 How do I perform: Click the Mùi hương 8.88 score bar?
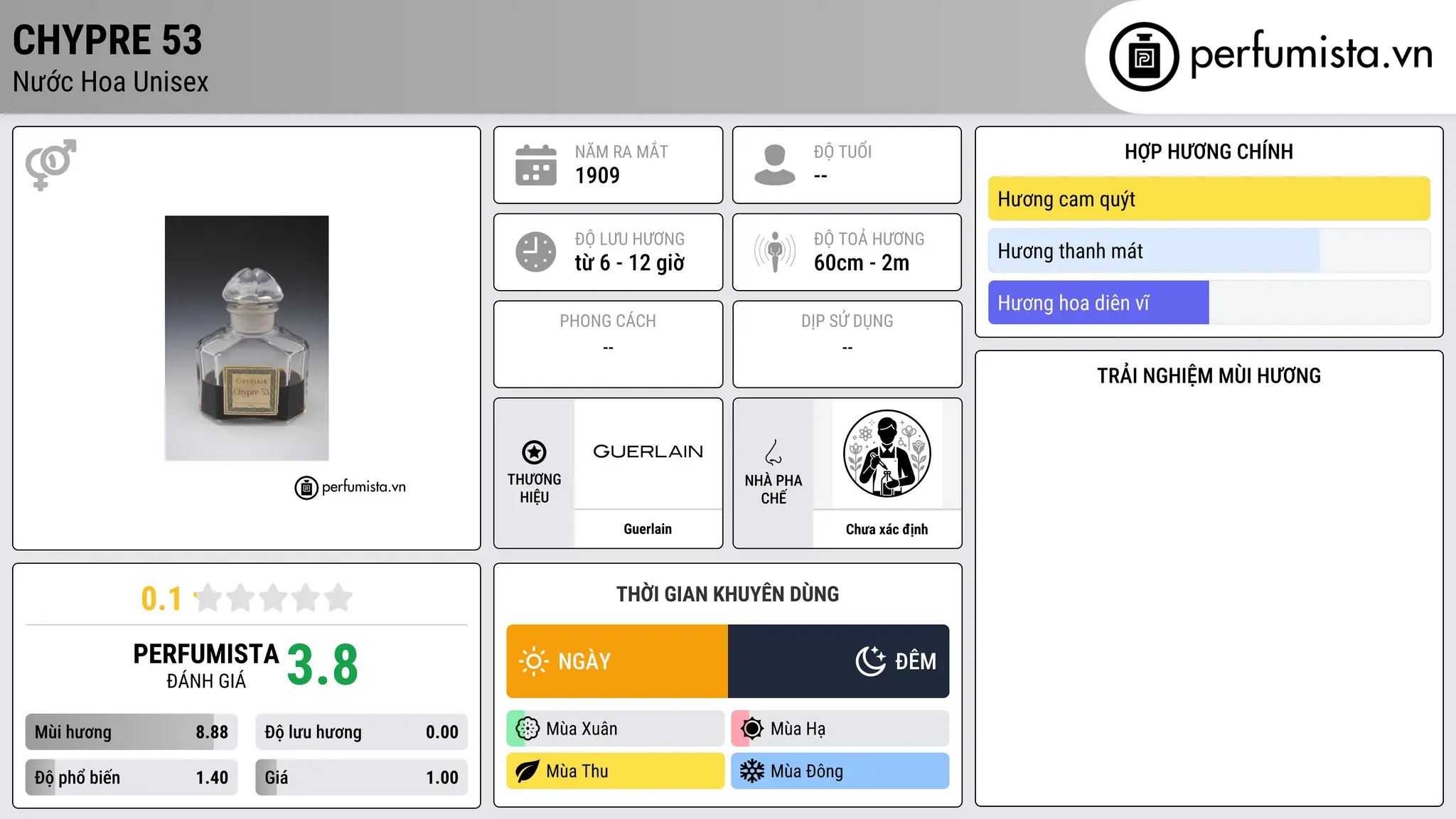coord(132,732)
